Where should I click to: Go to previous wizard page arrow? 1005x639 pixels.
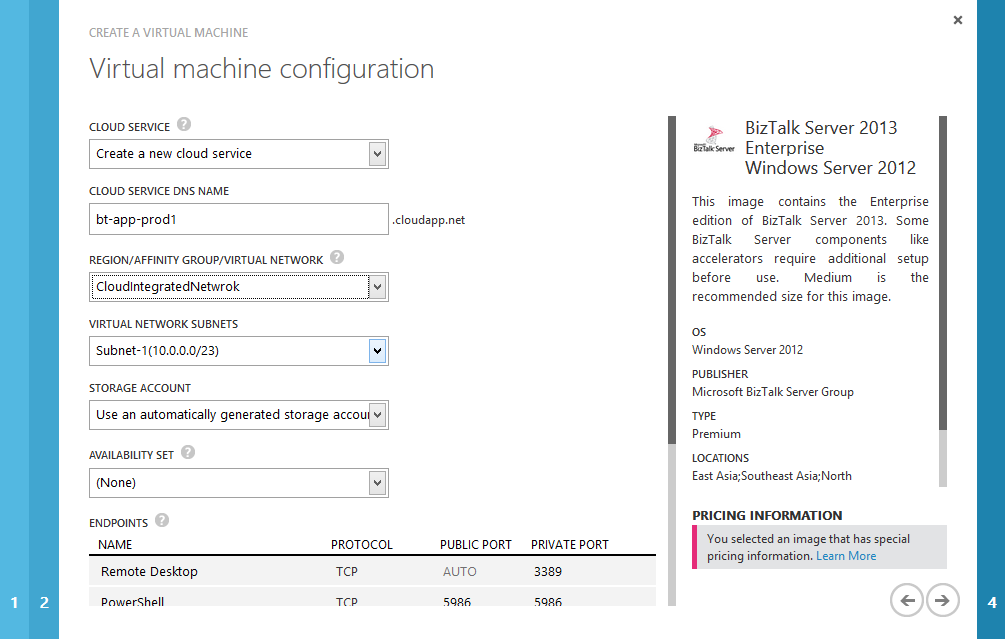coord(907,601)
